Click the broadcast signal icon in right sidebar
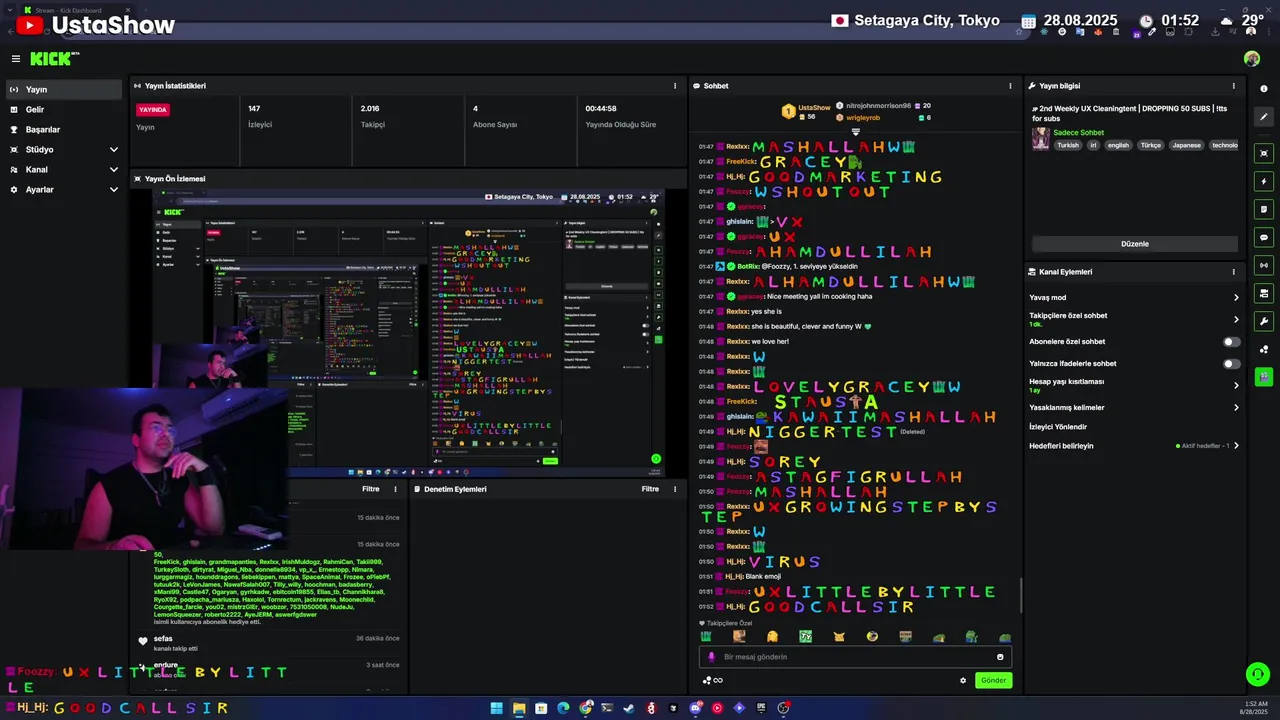This screenshot has height=720, width=1280. [x=1264, y=265]
